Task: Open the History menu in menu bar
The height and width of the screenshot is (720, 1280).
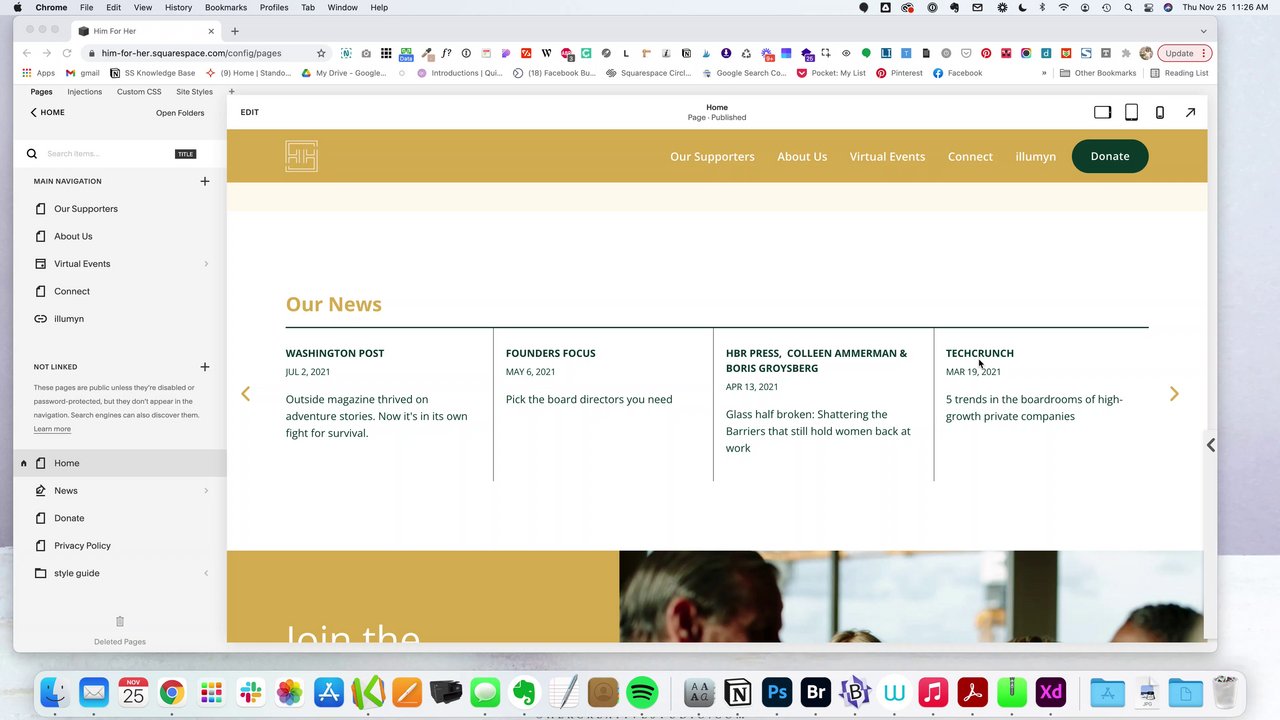Action: pyautogui.click(x=178, y=7)
